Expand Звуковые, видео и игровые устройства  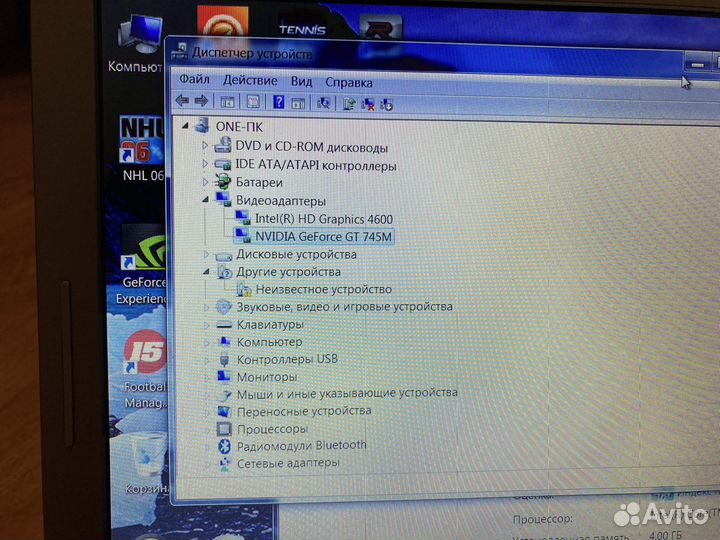click(x=207, y=307)
